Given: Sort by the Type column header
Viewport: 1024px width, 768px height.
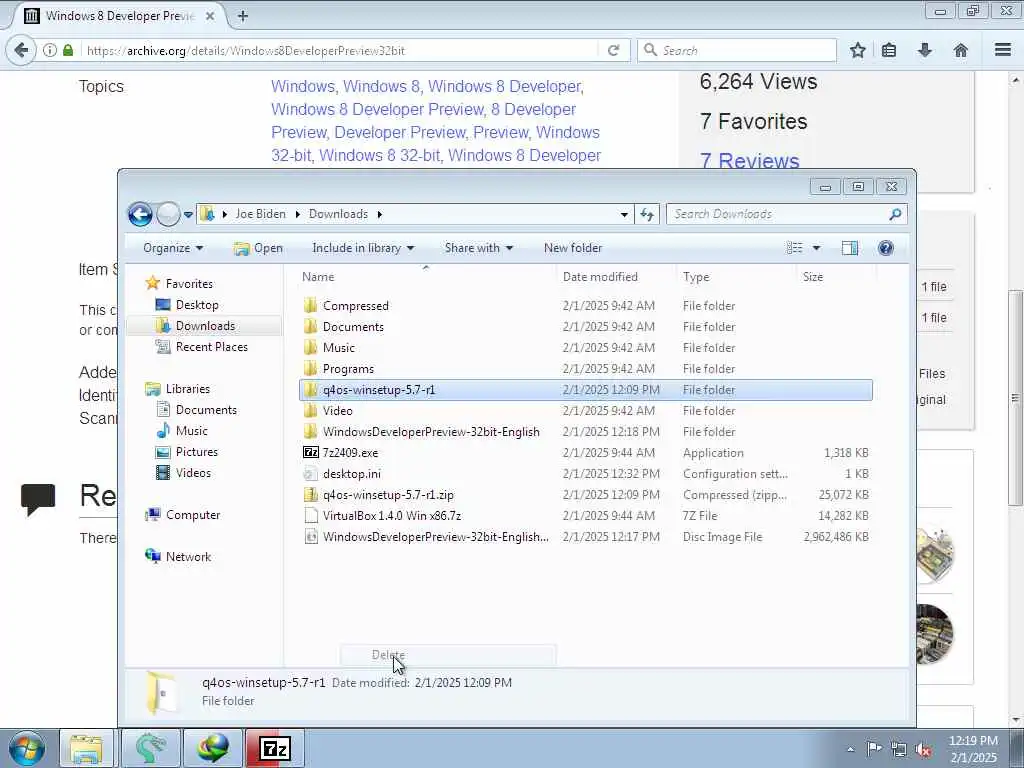Looking at the screenshot, I should click(x=696, y=277).
